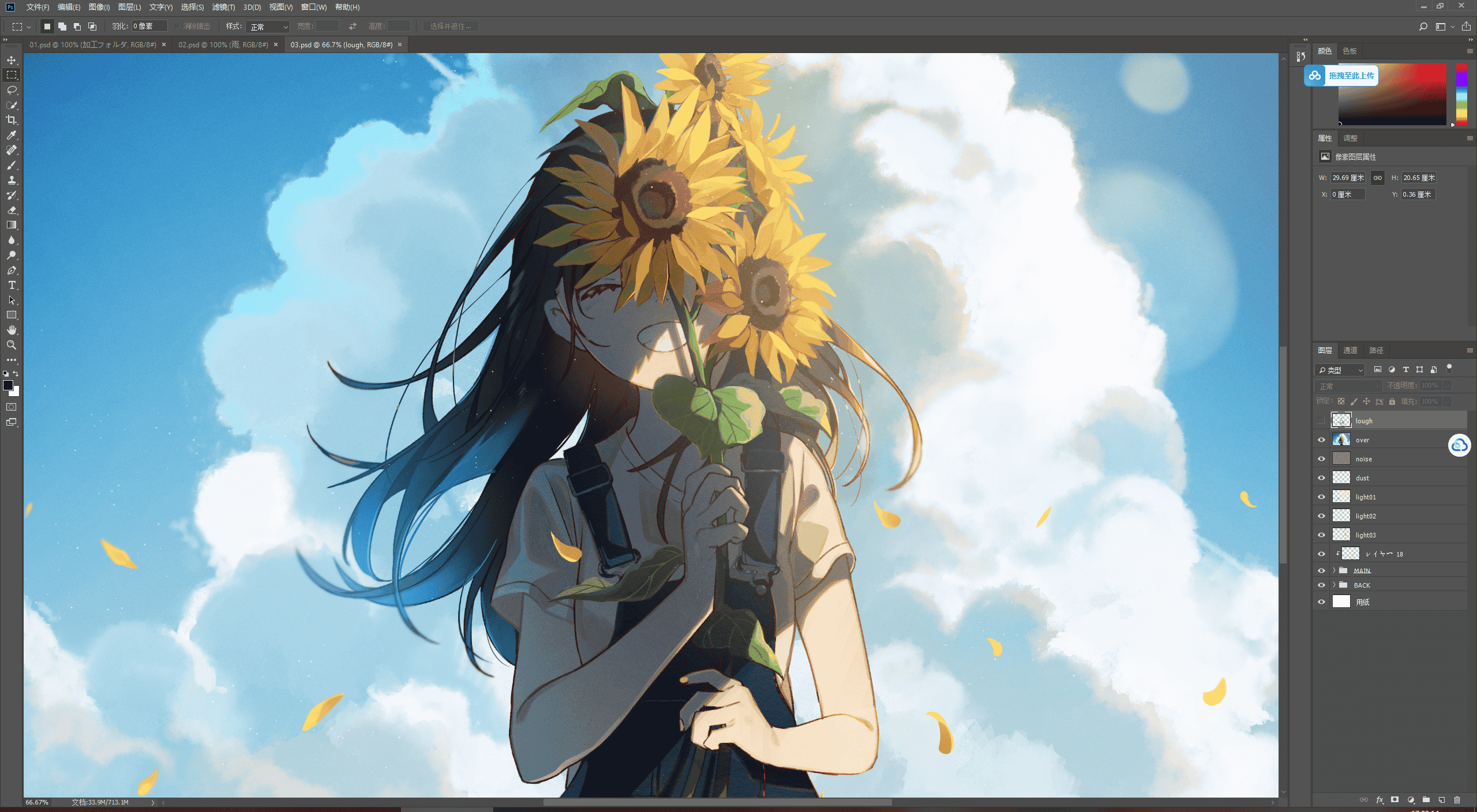This screenshot has height=812, width=1477.
Task: Create a new group folder icon
Action: [1426, 800]
